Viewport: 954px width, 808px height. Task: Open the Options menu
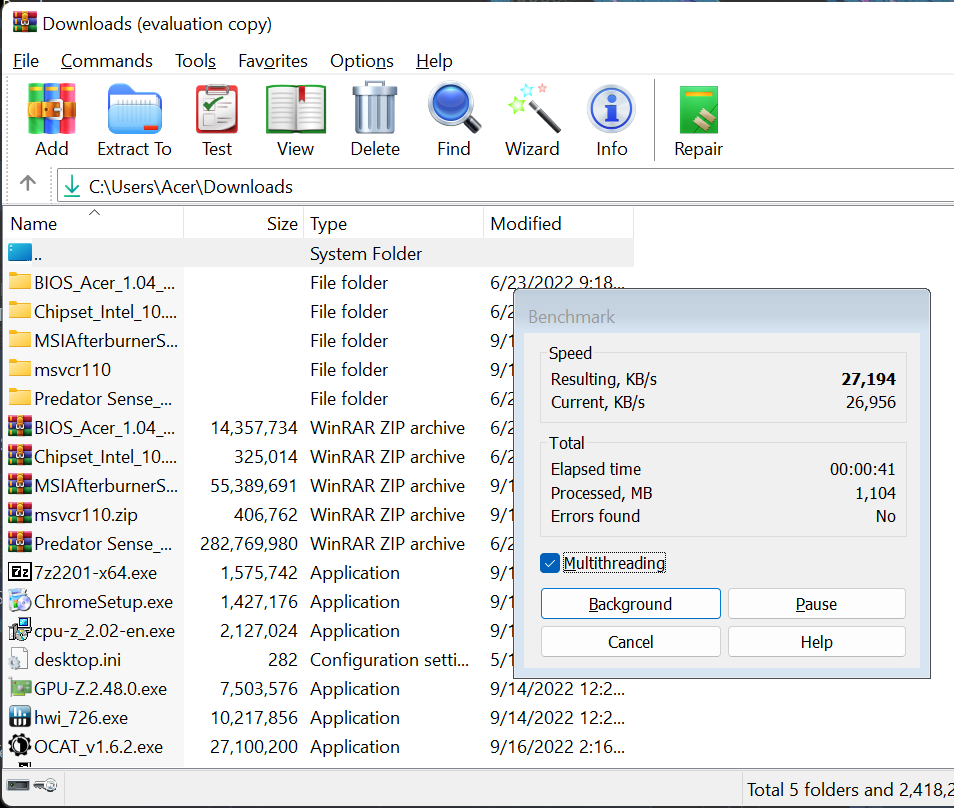click(x=362, y=61)
